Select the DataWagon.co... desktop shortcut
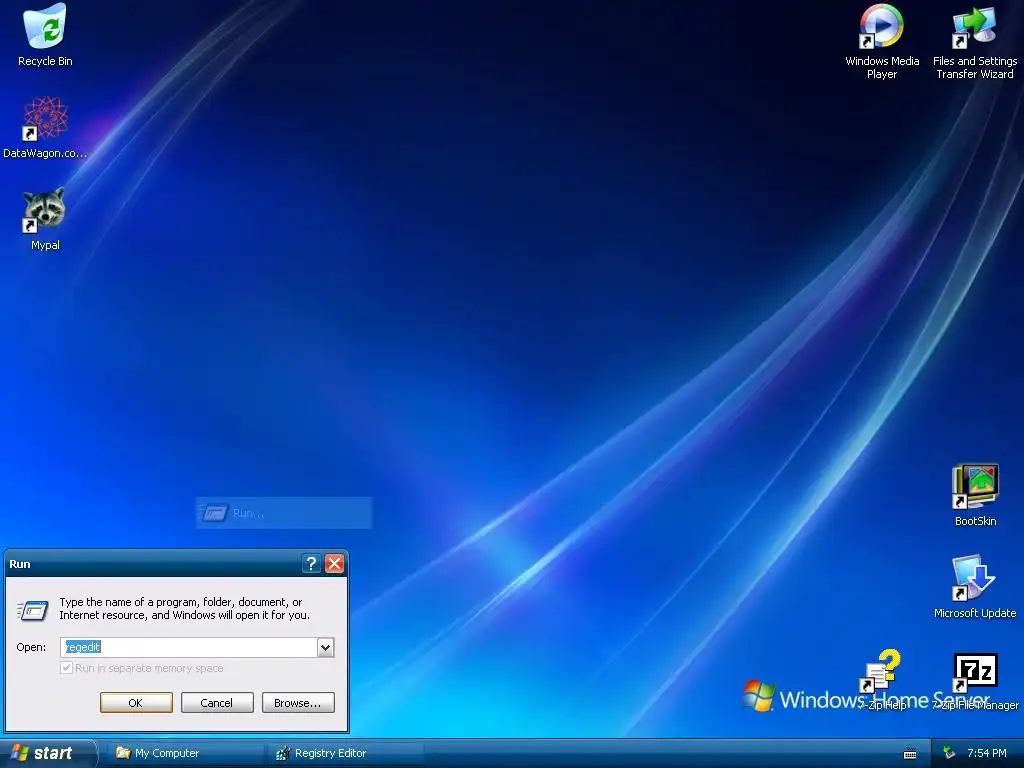Viewport: 1024px width, 768px height. pyautogui.click(x=45, y=128)
